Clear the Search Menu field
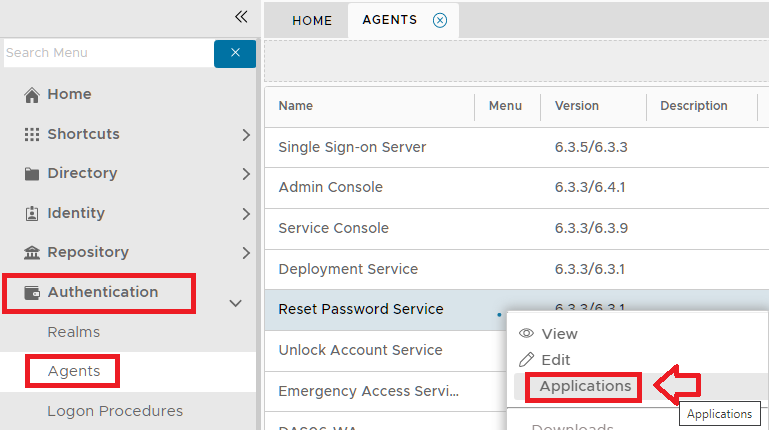The height and width of the screenshot is (430, 769). (x=235, y=53)
